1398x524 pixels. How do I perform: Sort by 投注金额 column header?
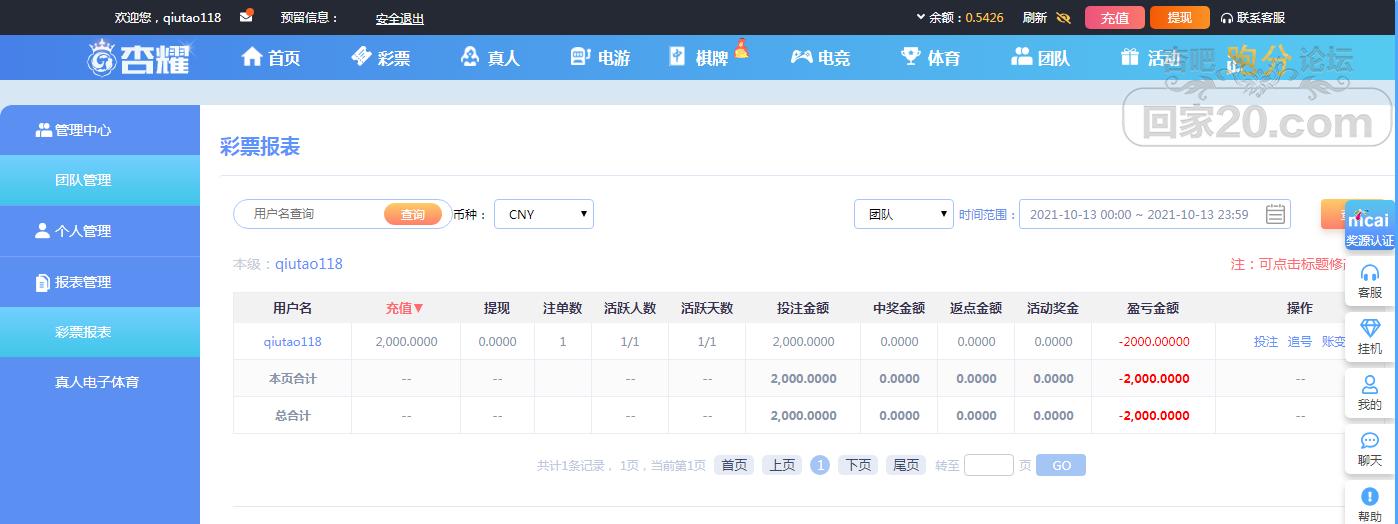pyautogui.click(x=803, y=308)
